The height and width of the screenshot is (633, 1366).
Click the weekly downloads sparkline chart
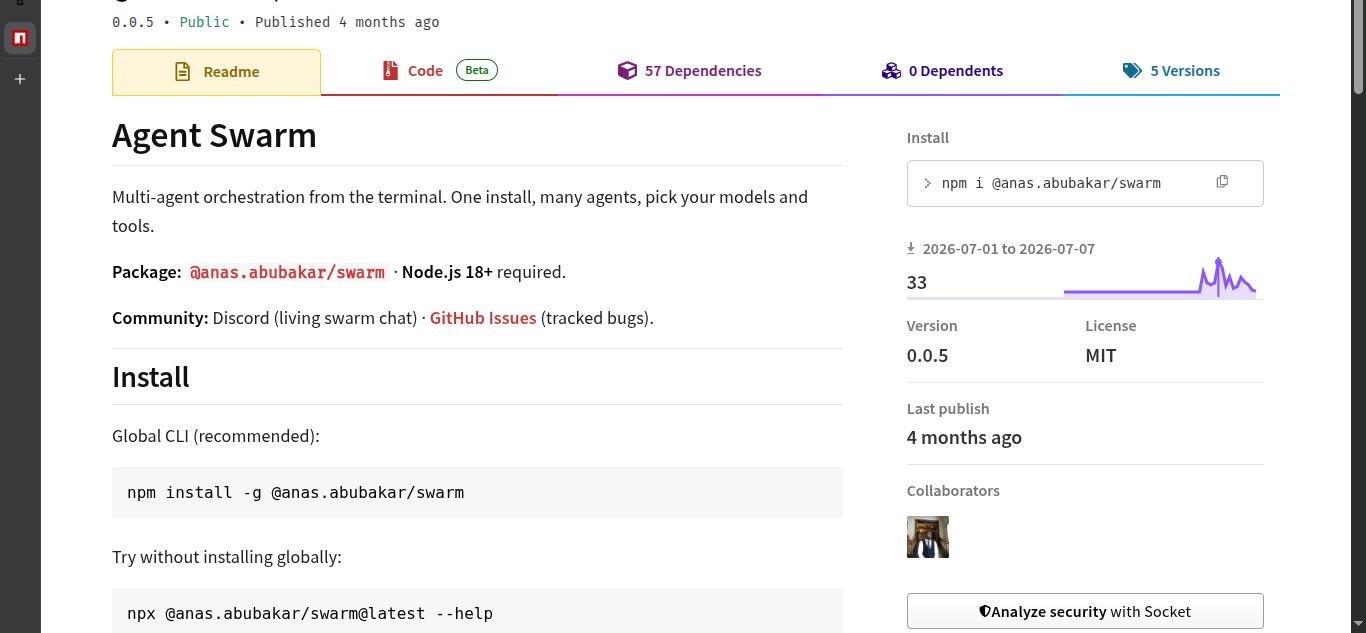1160,278
